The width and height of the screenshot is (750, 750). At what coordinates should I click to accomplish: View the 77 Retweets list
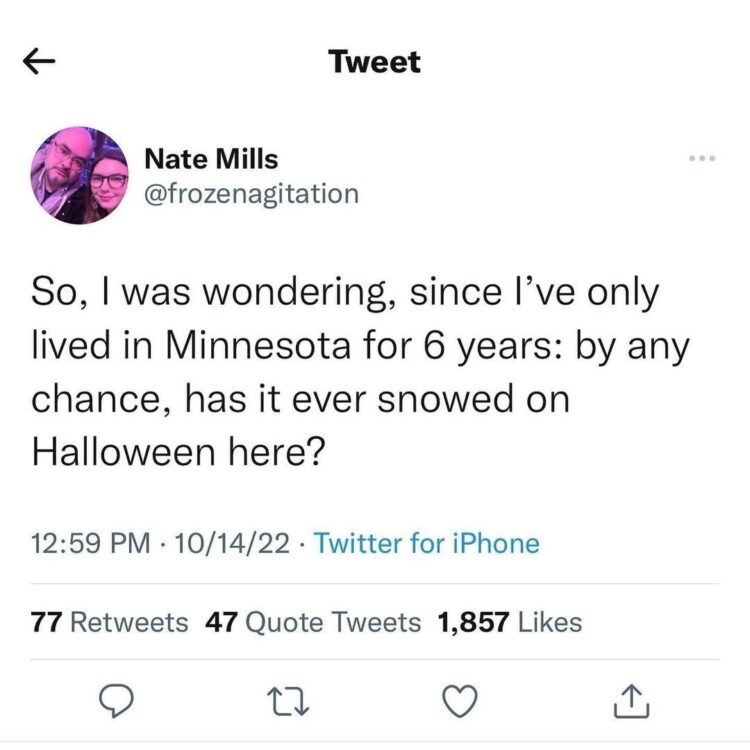110,622
